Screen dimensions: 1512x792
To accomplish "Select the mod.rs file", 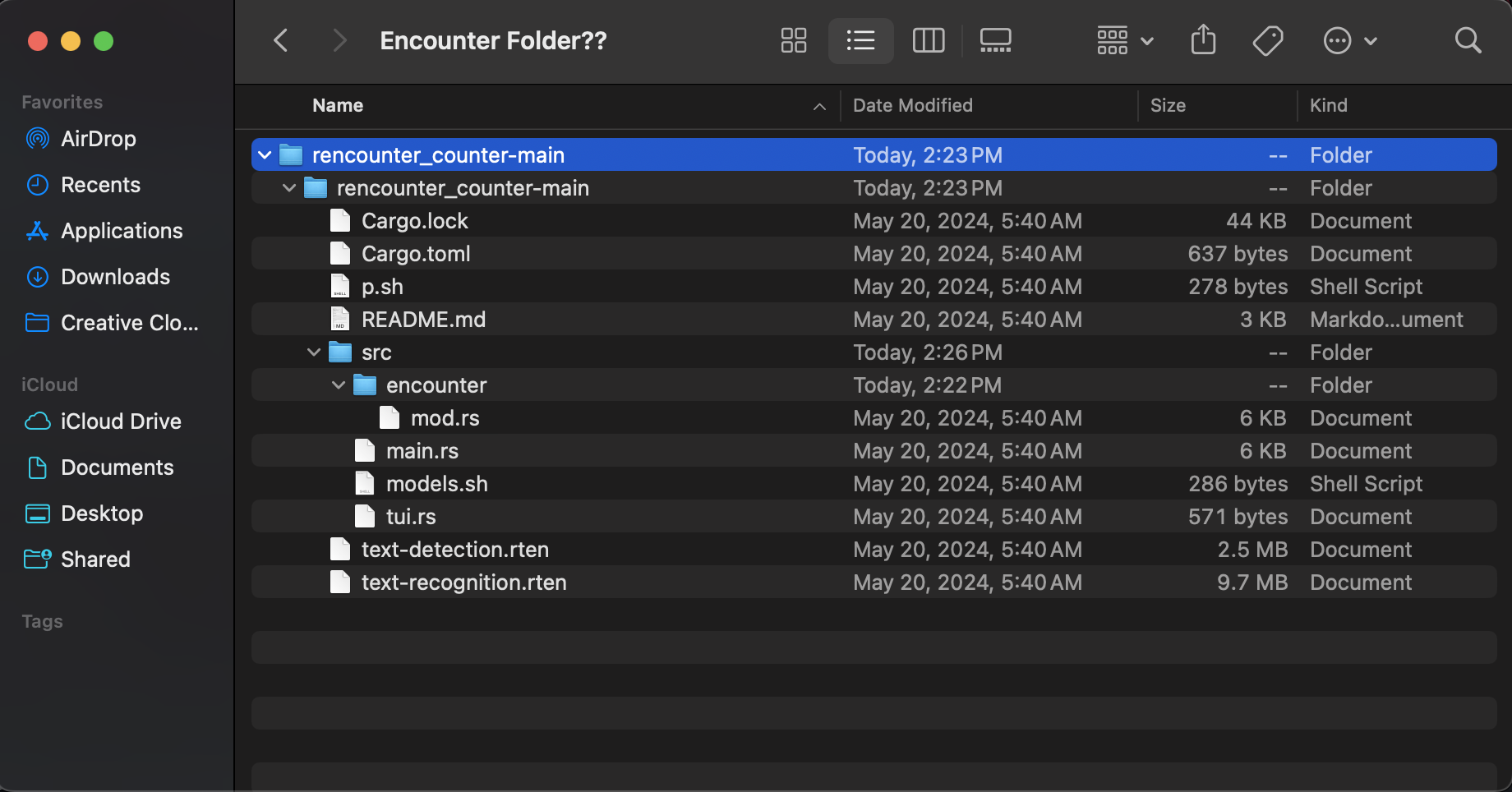I will coord(874,418).
